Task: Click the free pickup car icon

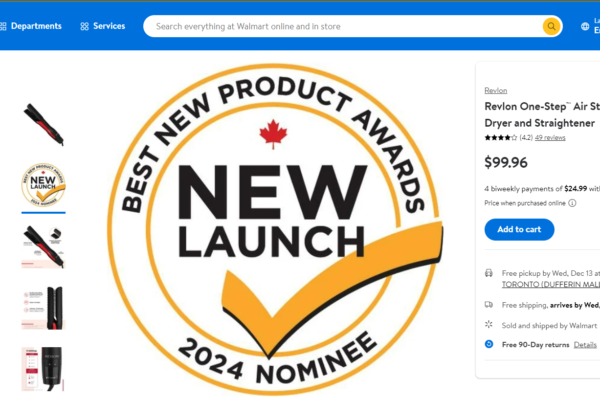Action: point(489,272)
